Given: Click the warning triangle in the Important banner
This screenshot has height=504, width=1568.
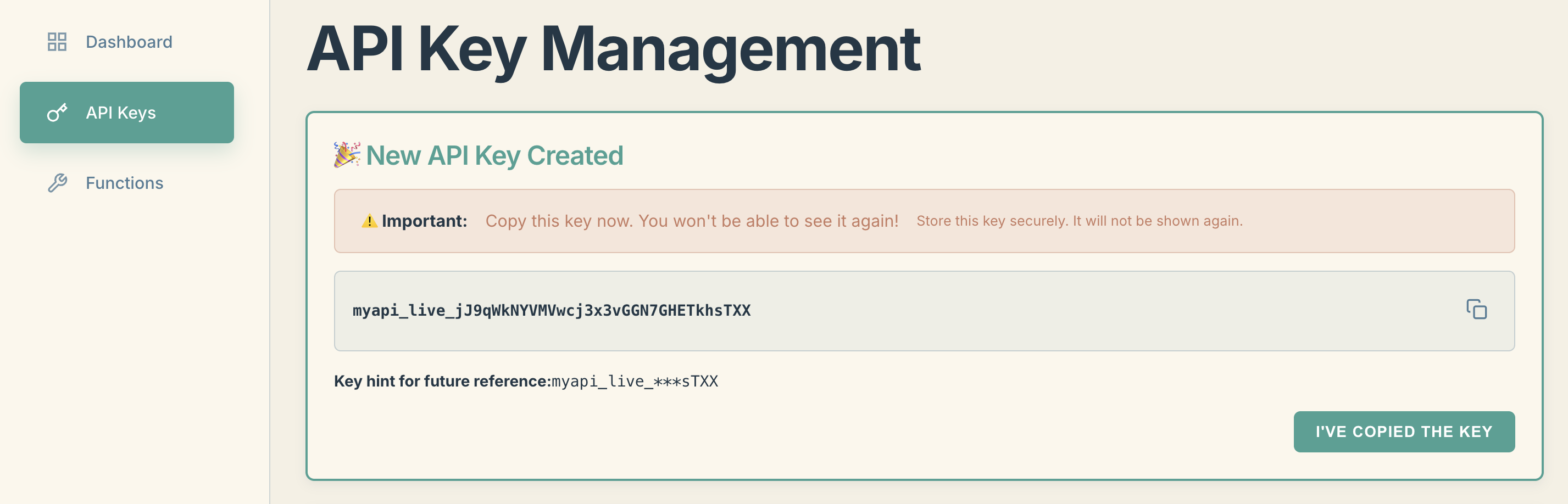Looking at the screenshot, I should click(x=369, y=221).
